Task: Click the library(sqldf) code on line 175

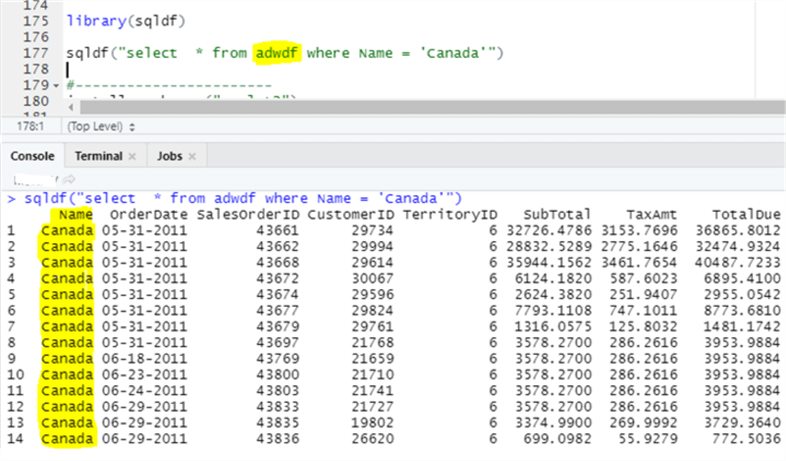Action: click(x=126, y=21)
